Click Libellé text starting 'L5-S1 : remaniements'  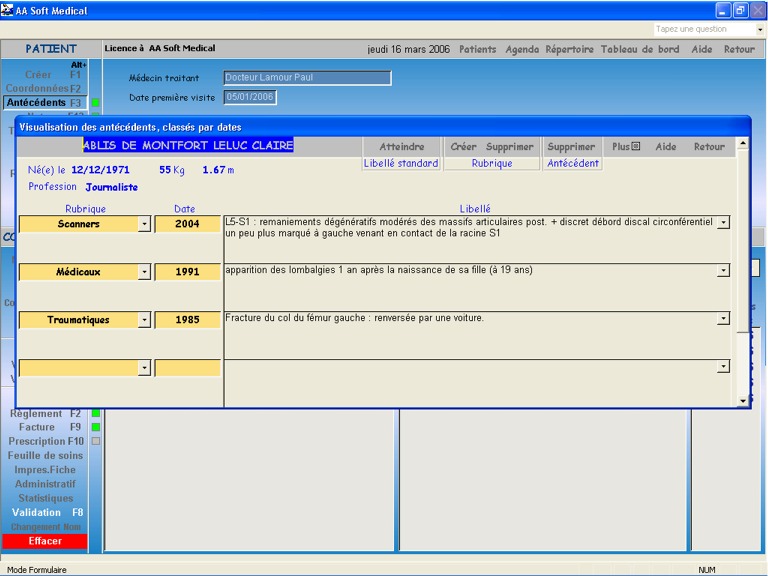click(469, 228)
